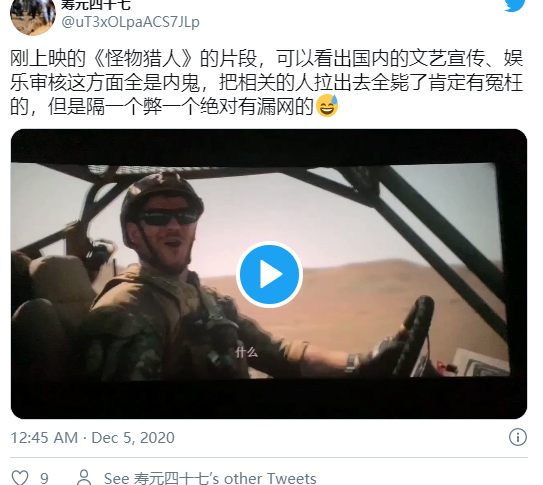The image size is (543, 485).
Task: Click the user profile avatar picture
Action: 33,15
